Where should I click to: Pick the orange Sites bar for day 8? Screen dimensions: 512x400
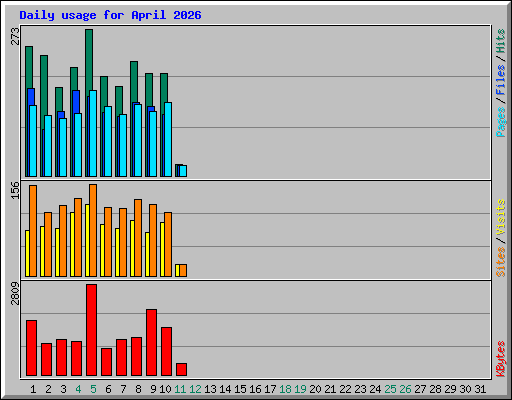(138, 238)
